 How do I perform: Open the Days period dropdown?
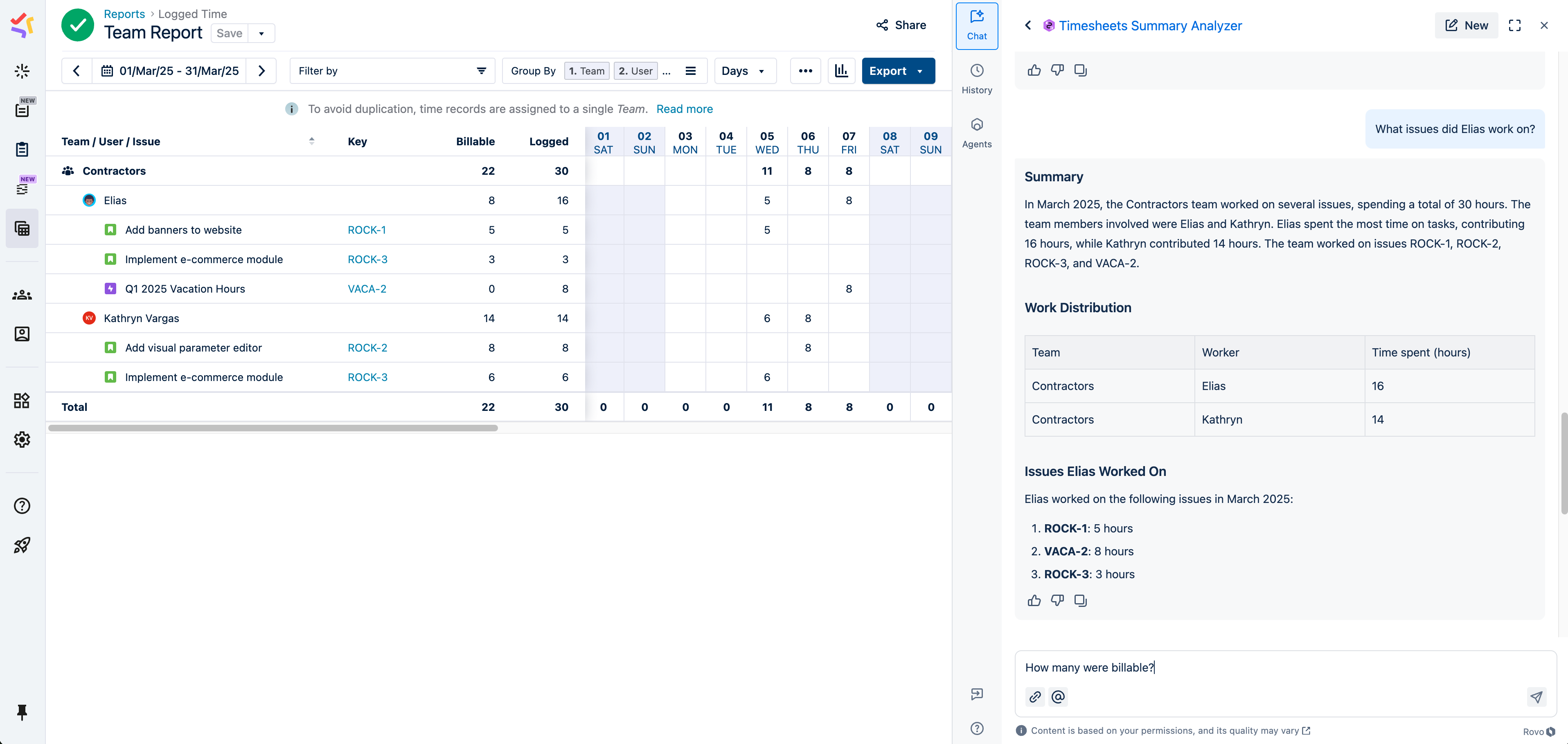click(744, 71)
